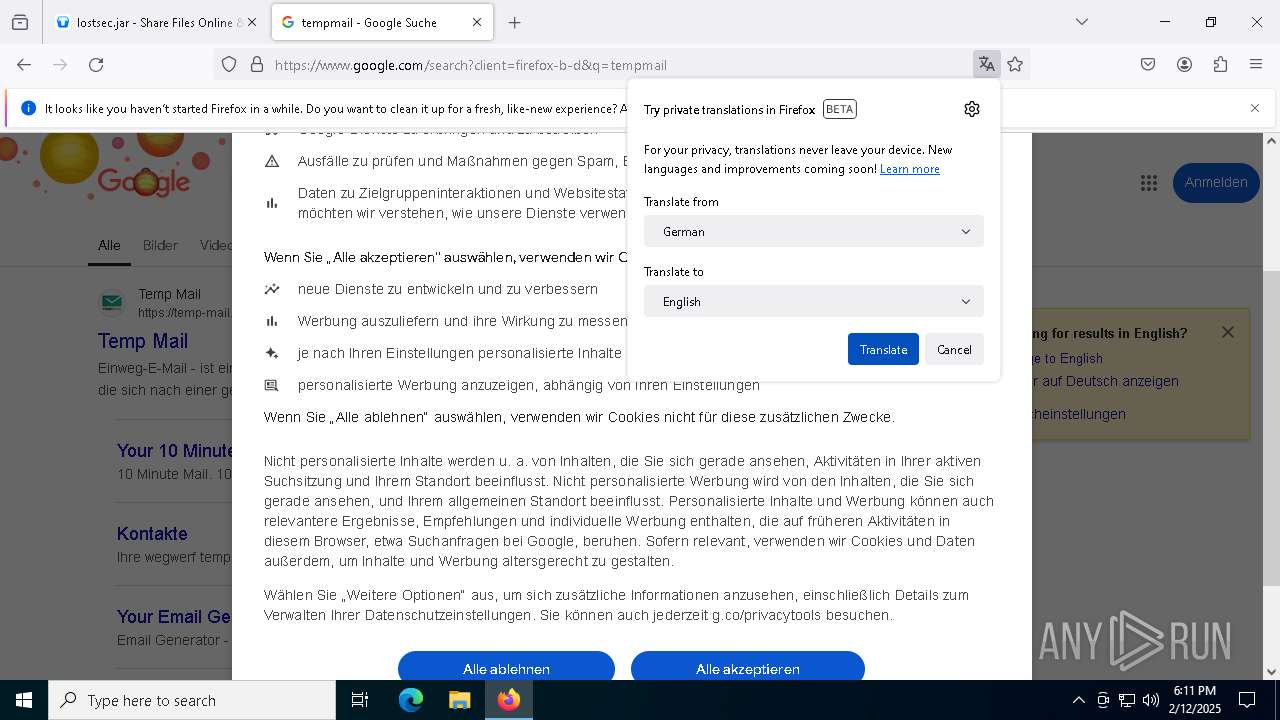The image size is (1280, 720).
Task: Close the English results suggestion box
Action: coord(1228,332)
